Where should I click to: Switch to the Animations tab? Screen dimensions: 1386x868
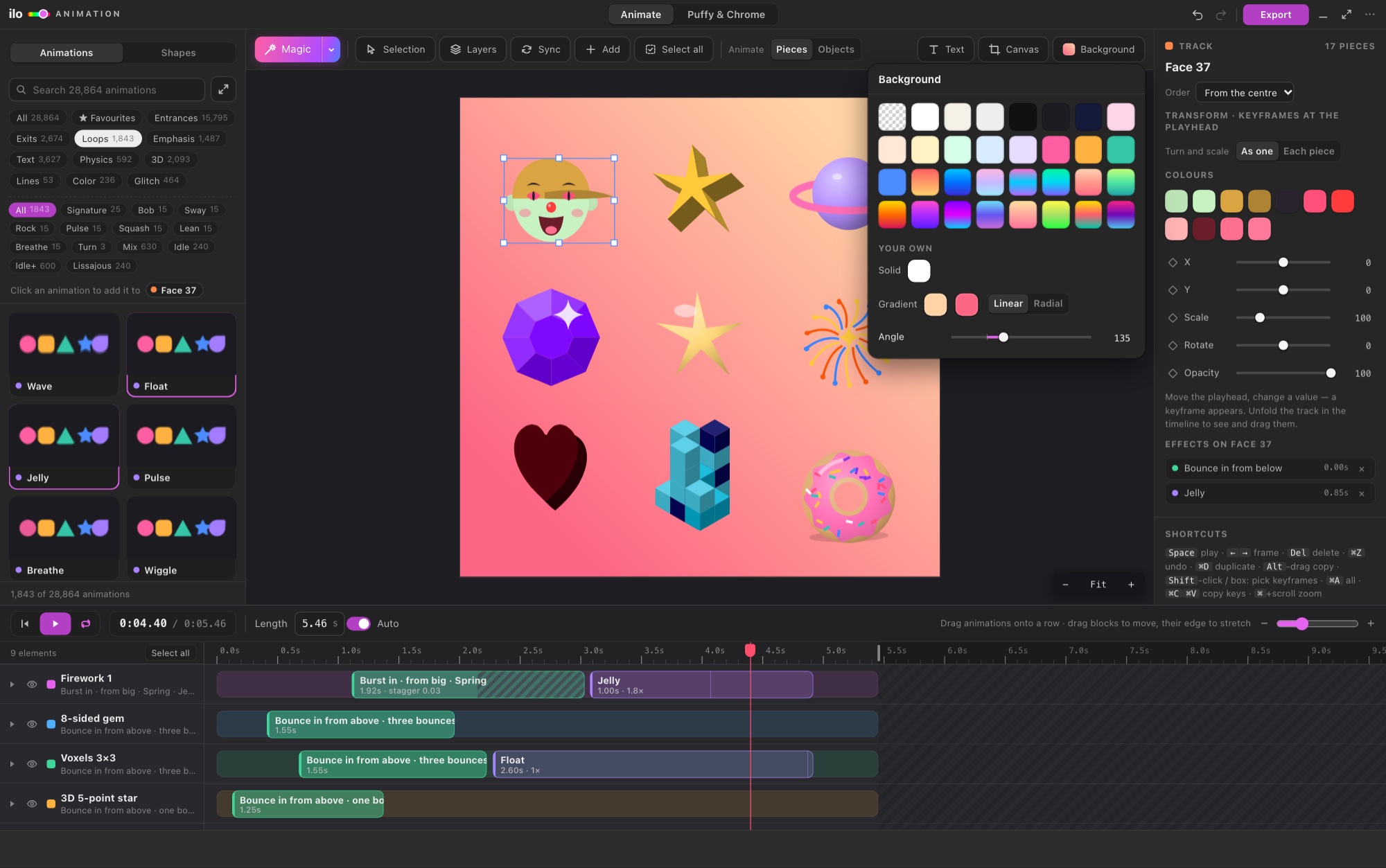click(x=67, y=53)
